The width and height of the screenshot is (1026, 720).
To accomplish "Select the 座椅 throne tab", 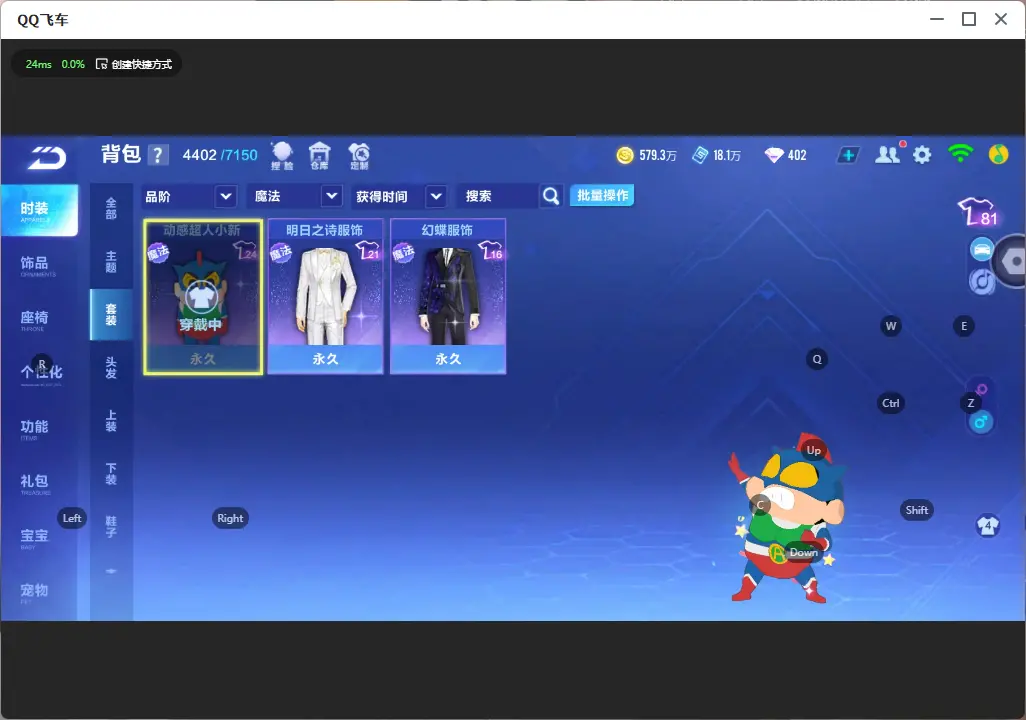I will [35, 319].
